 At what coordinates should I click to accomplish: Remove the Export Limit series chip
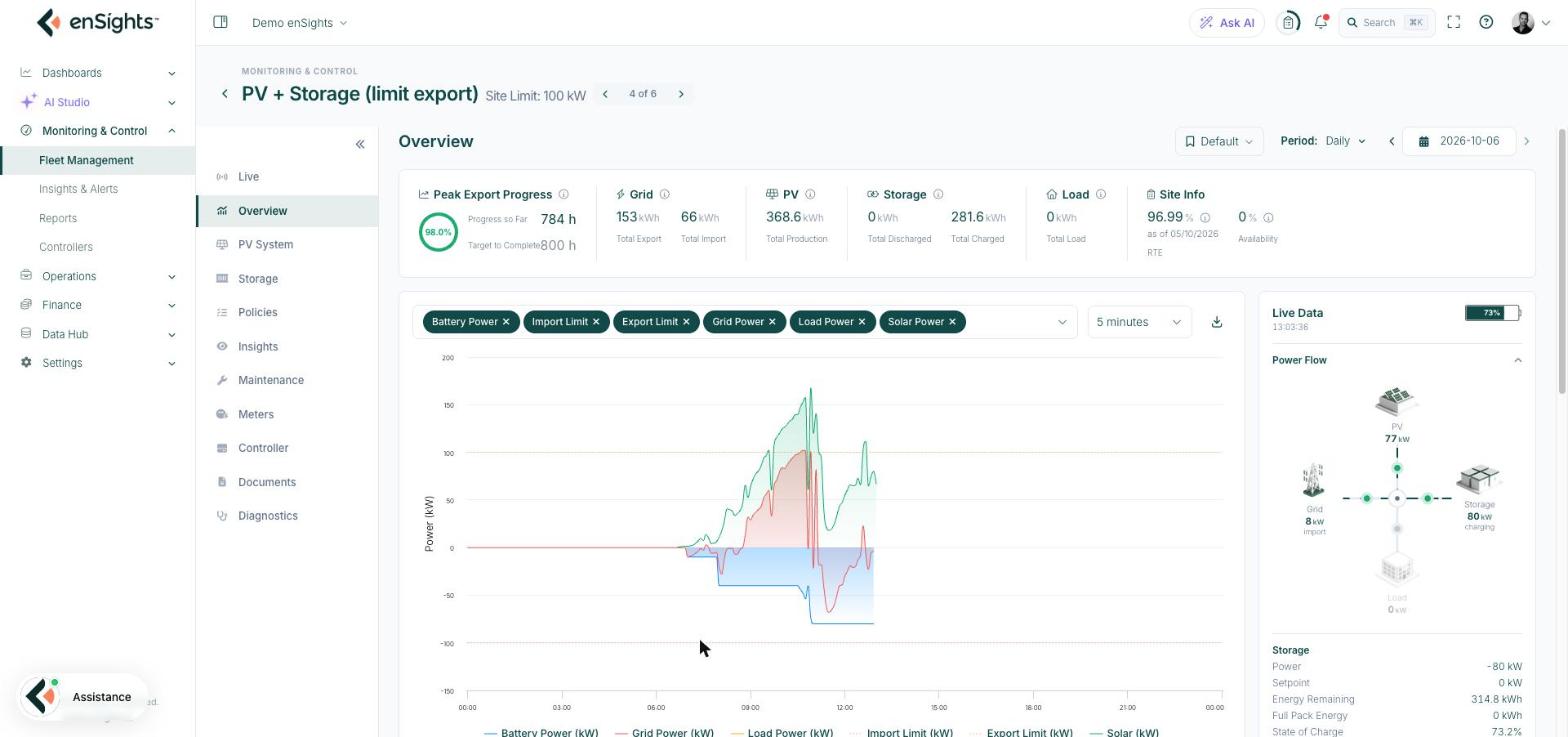(686, 322)
